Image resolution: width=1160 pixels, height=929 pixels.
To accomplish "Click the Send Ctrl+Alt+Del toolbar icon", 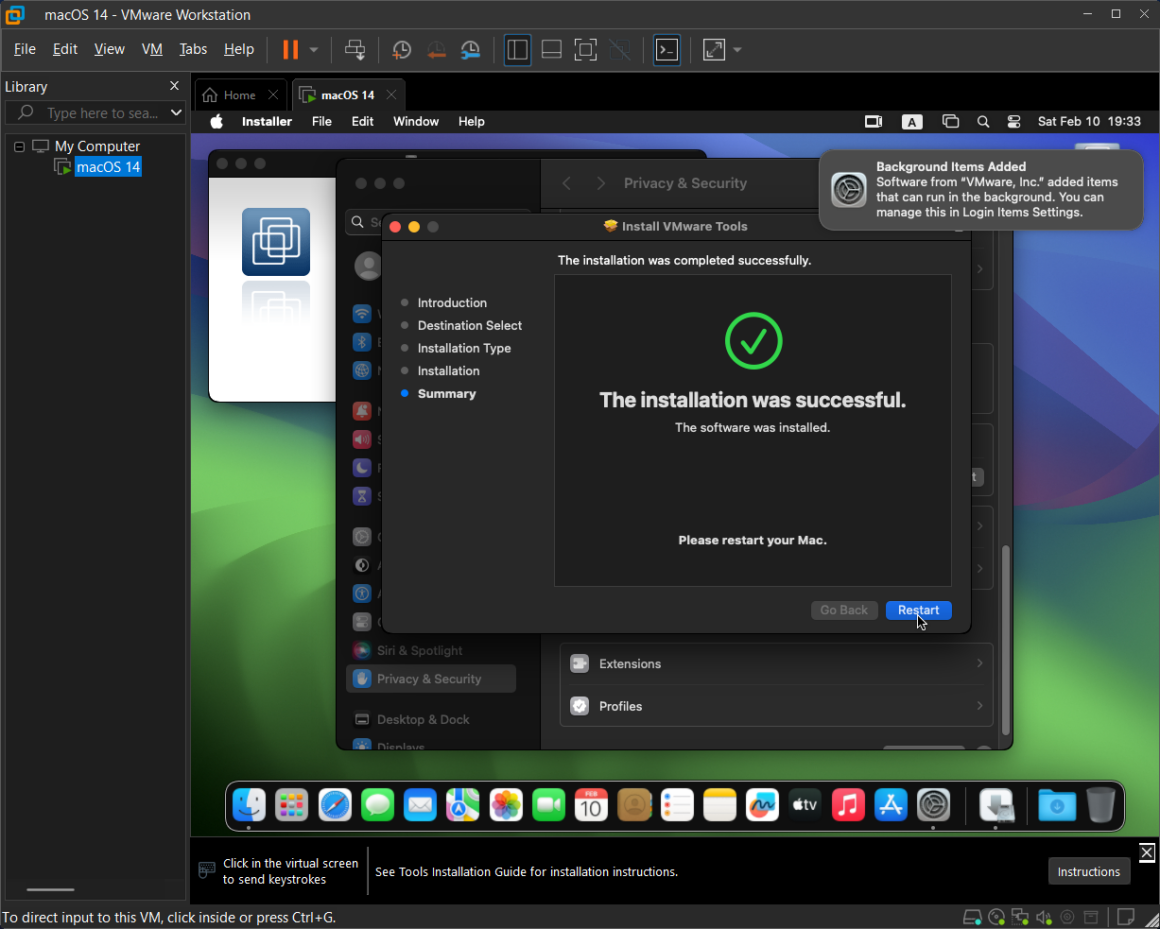I will [355, 50].
